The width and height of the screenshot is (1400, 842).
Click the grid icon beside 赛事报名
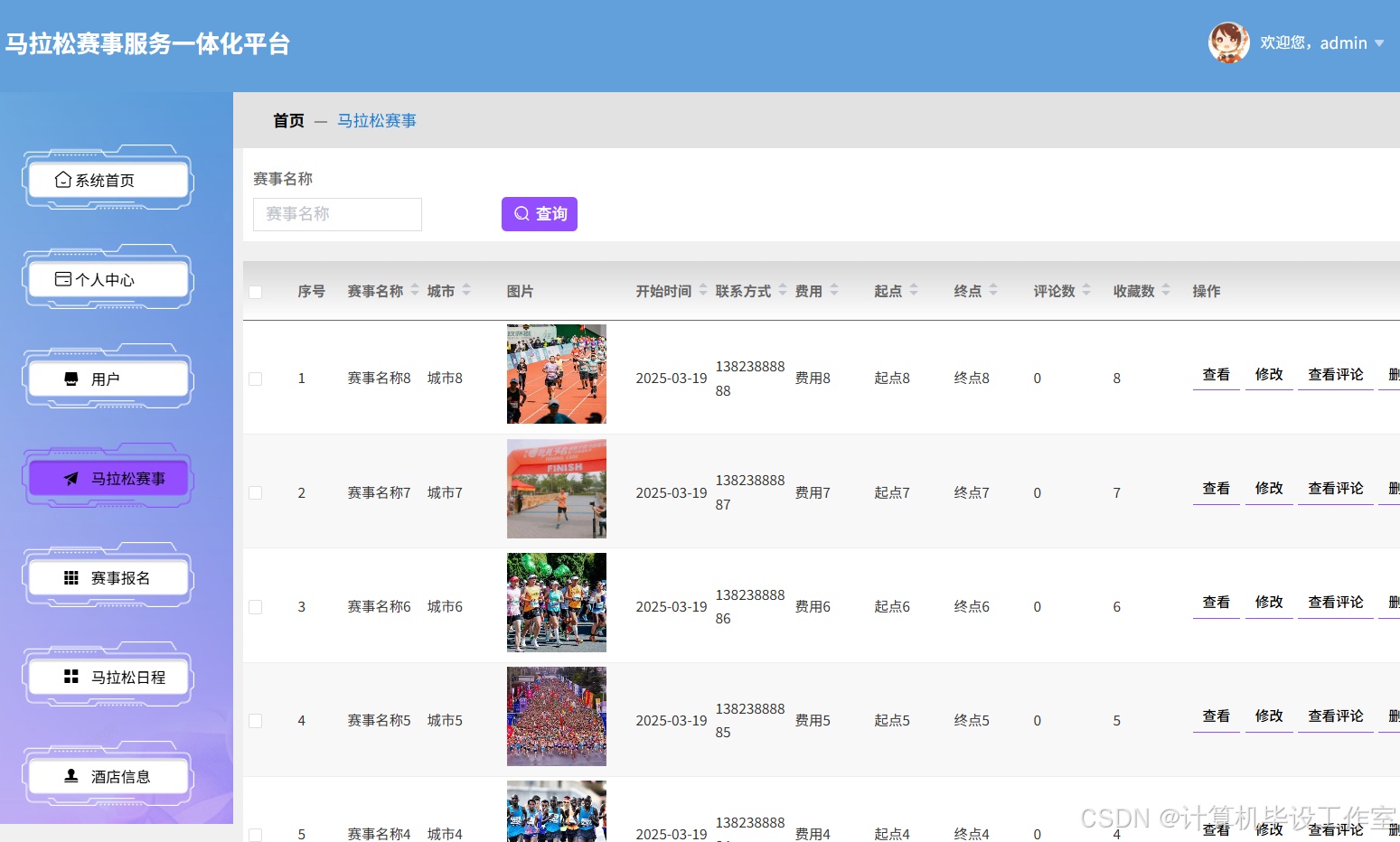tap(71, 577)
